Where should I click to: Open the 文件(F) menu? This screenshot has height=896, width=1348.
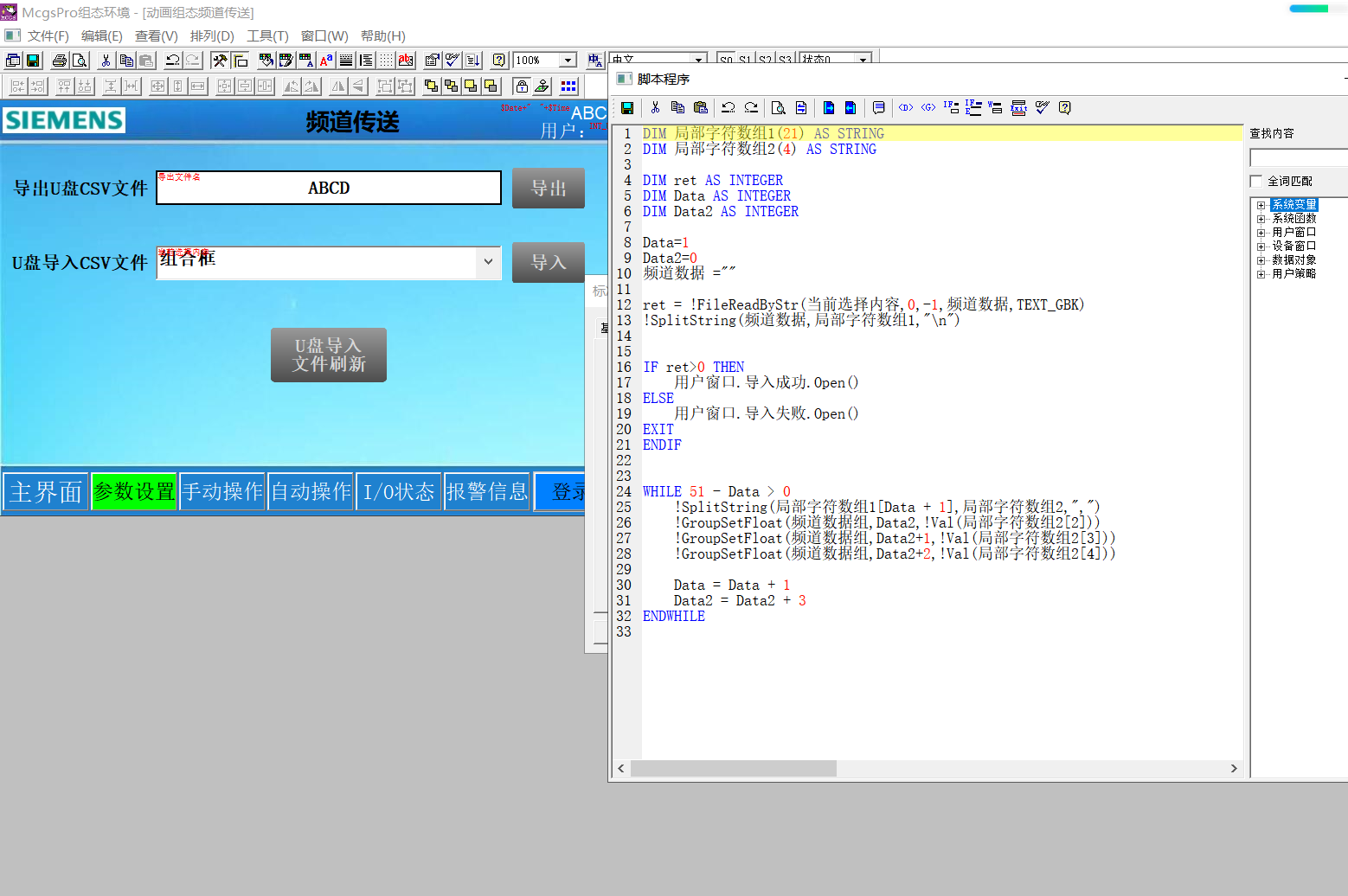tap(48, 36)
